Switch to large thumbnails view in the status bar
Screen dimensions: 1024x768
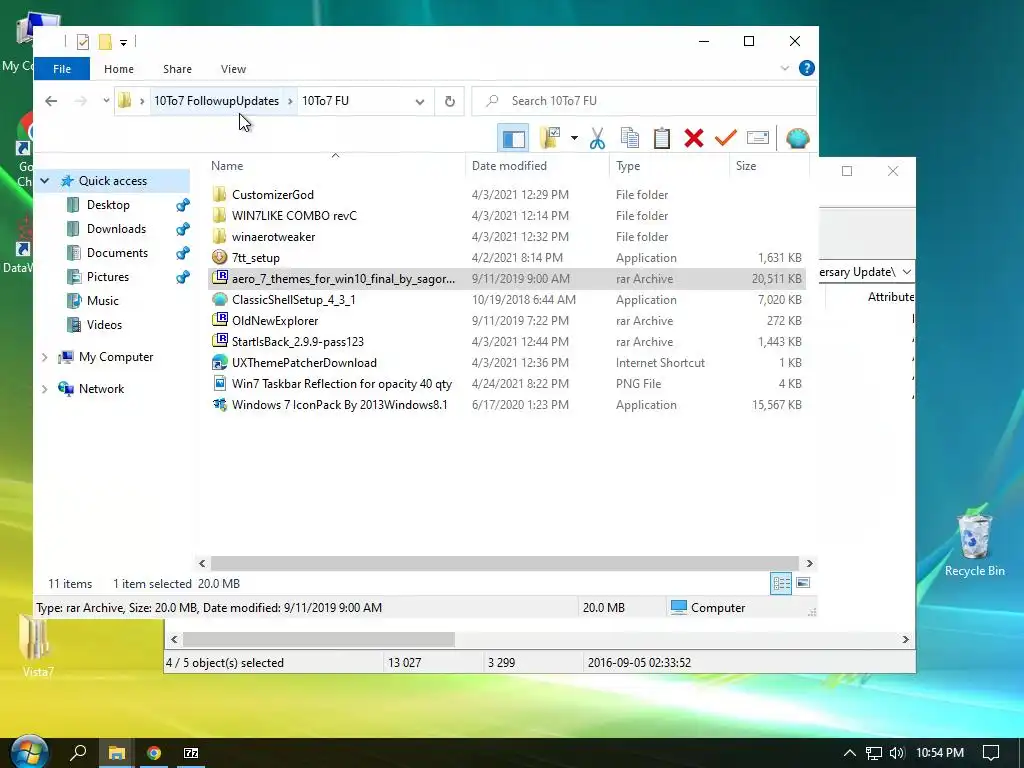click(803, 583)
